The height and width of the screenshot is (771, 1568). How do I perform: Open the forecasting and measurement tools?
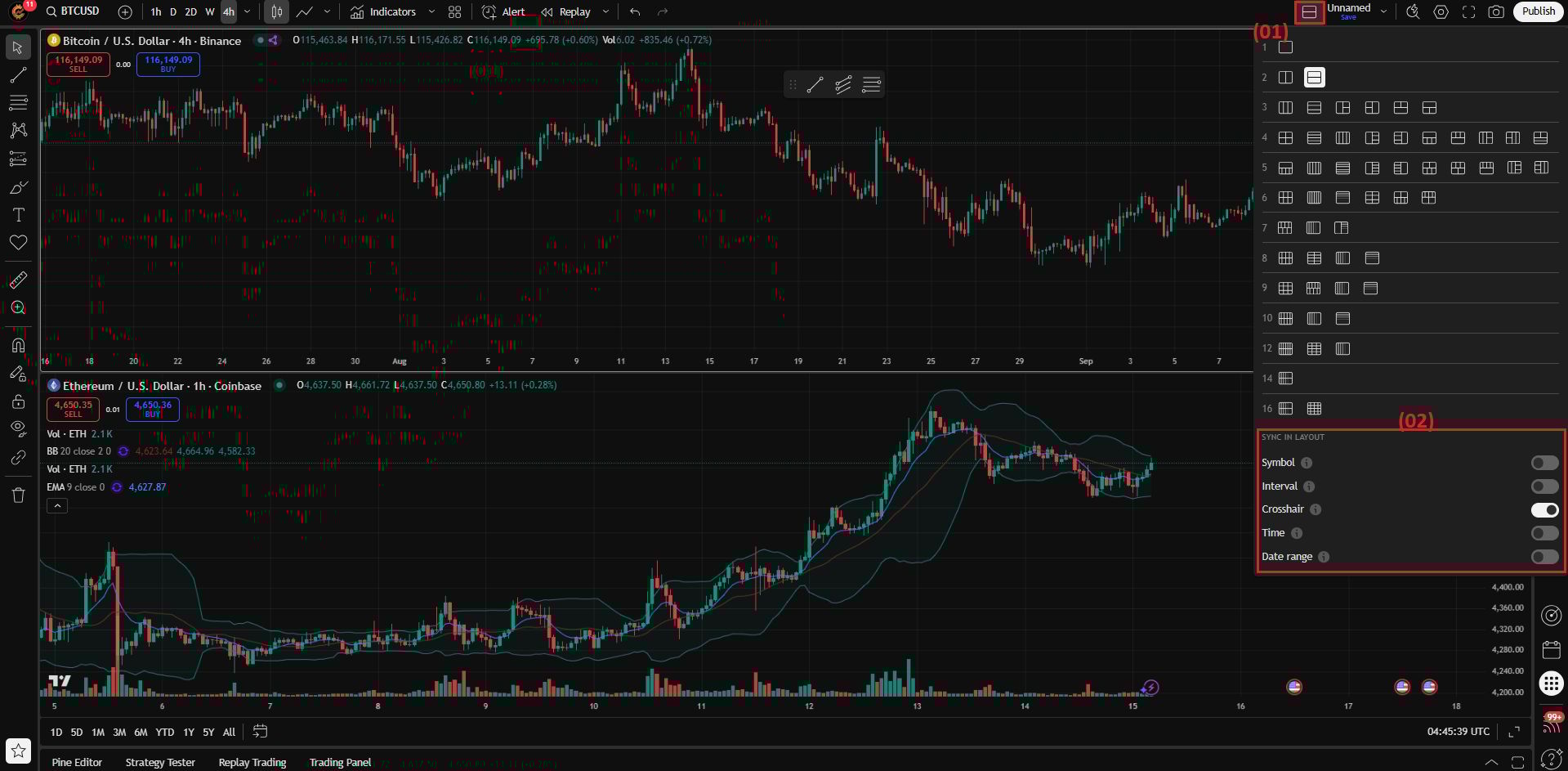(x=18, y=159)
